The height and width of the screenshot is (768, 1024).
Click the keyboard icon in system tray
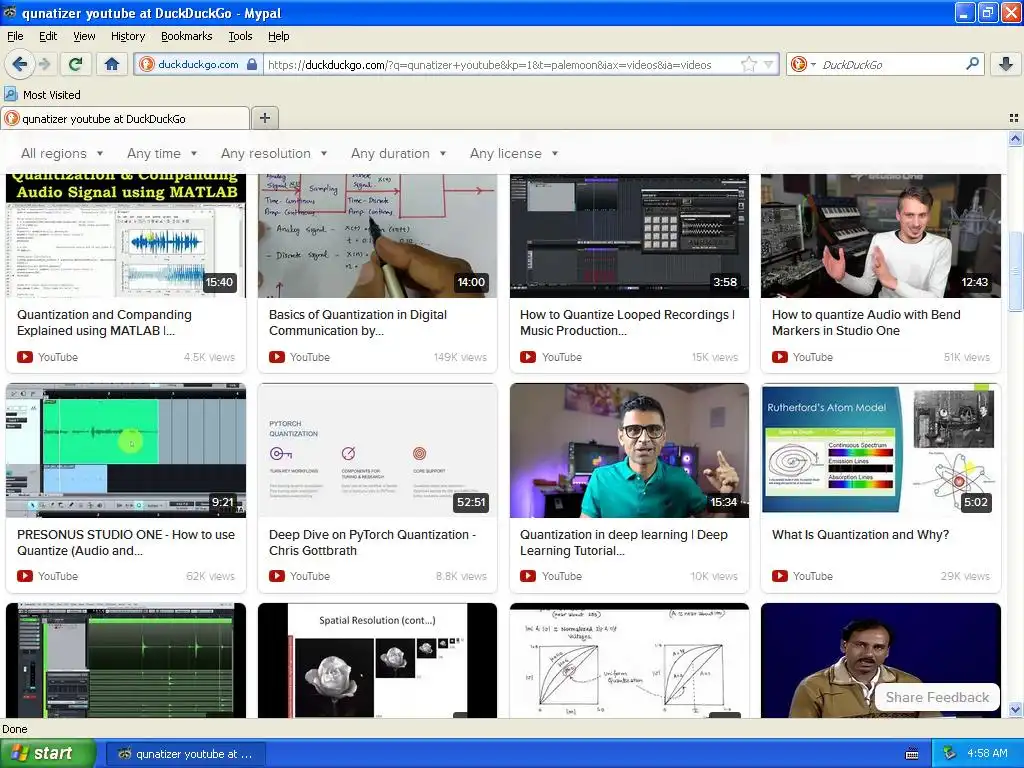pos(912,754)
